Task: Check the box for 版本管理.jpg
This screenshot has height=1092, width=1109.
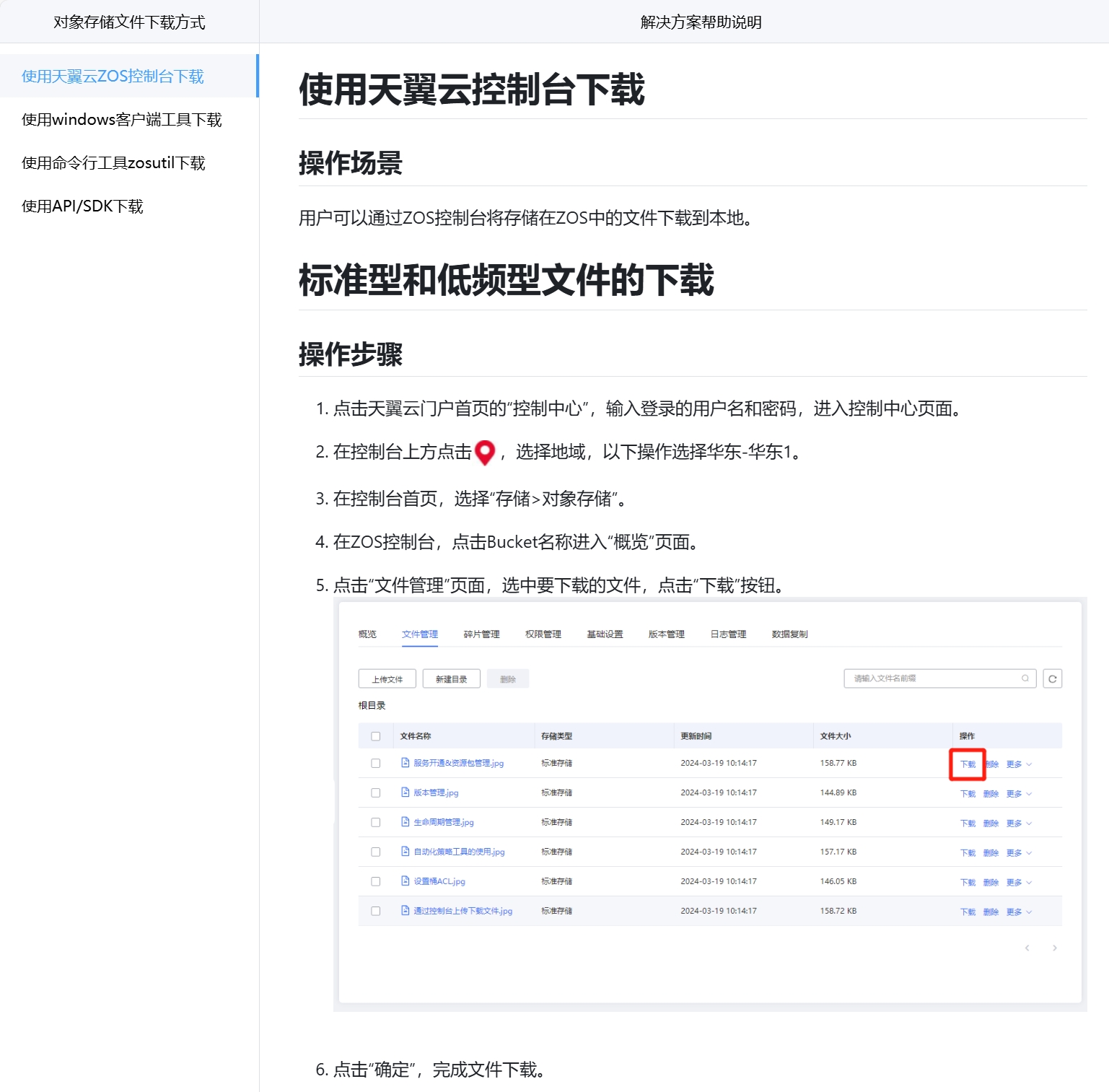Action: coord(375,792)
